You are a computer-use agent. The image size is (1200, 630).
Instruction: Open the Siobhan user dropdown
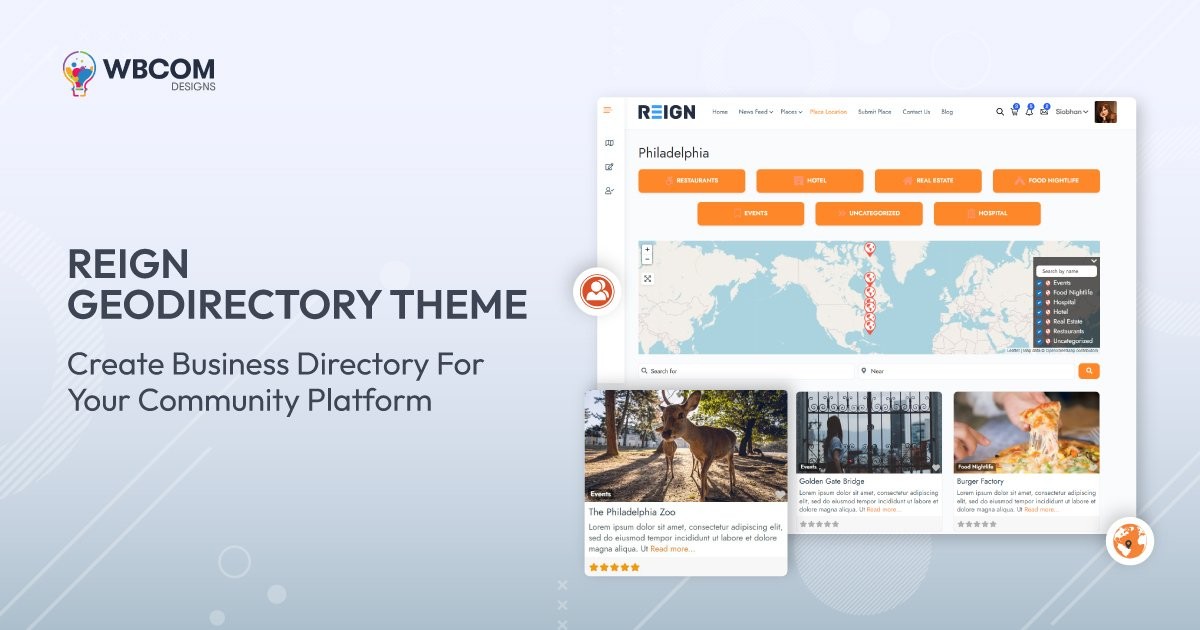pyautogui.click(x=1072, y=112)
